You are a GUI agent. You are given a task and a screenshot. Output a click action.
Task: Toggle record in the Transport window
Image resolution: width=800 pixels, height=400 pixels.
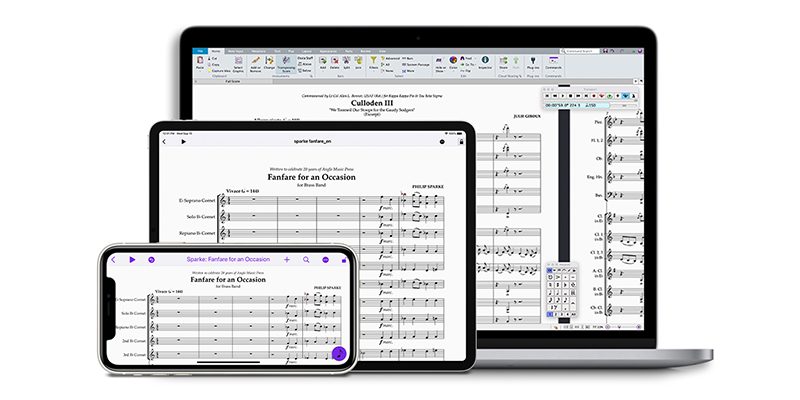click(594, 96)
